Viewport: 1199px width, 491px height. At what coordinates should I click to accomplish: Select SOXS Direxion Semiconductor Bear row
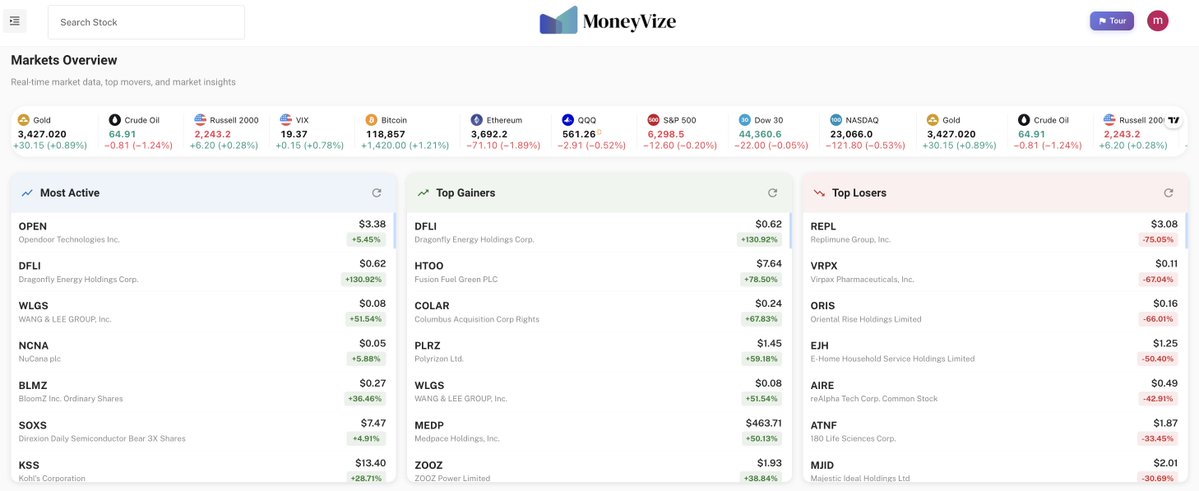202,431
